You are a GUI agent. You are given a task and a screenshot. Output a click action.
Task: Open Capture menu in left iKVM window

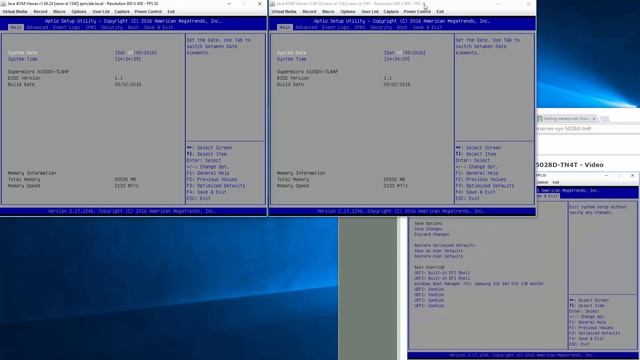coord(122,11)
